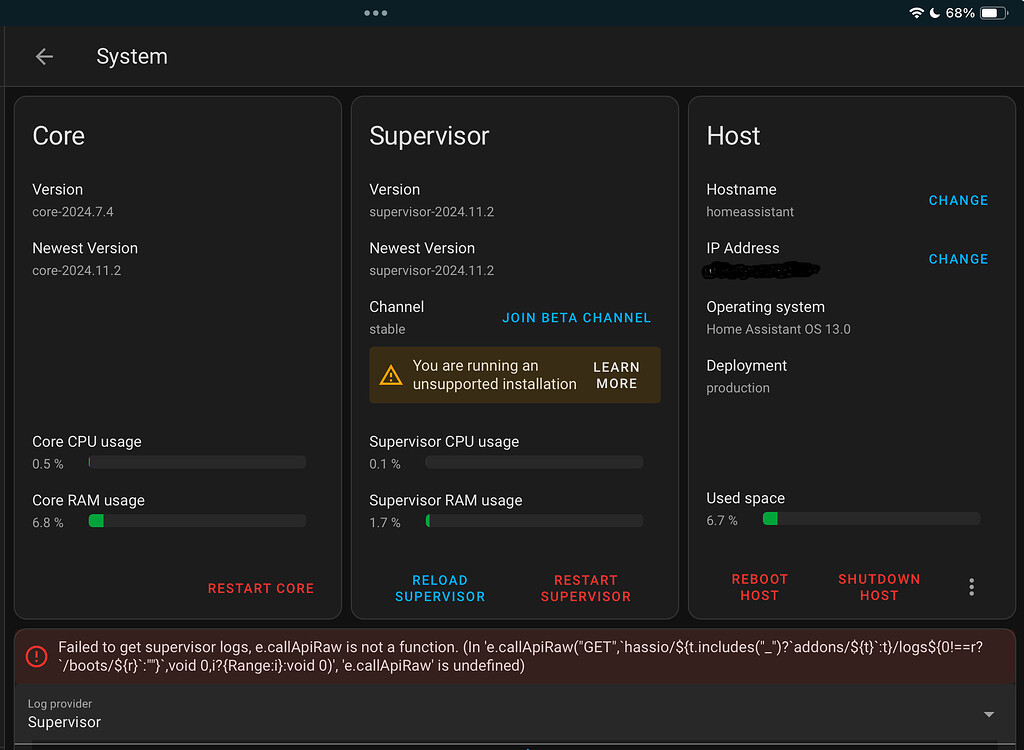Screen dimensions: 1024x750
Task: Join the beta channel
Action: [577, 318]
